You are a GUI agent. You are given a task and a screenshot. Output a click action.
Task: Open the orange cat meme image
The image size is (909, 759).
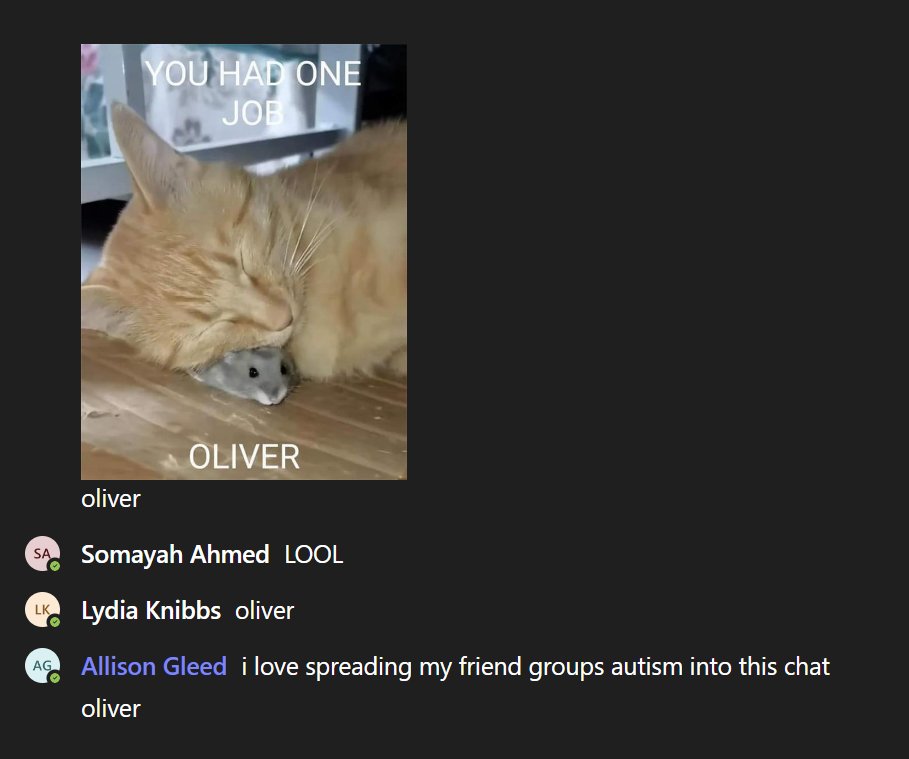[x=243, y=262]
